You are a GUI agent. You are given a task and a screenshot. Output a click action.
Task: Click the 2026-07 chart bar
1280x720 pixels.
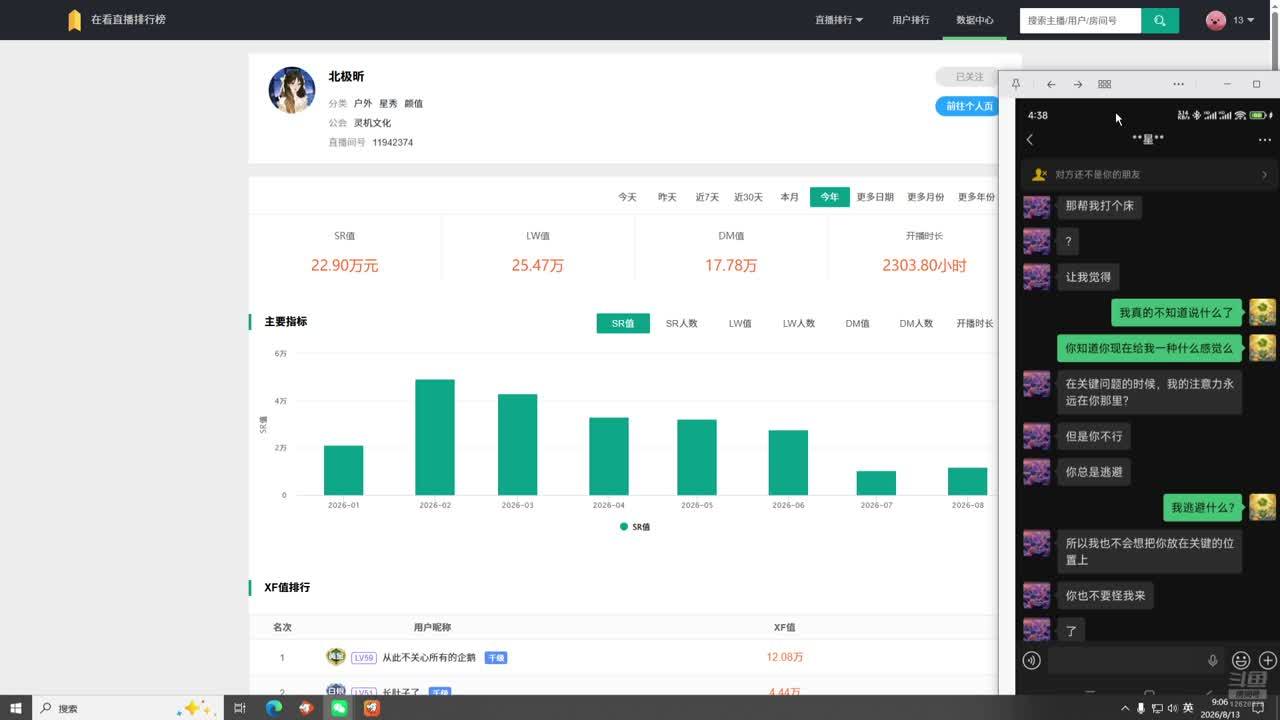[876, 483]
